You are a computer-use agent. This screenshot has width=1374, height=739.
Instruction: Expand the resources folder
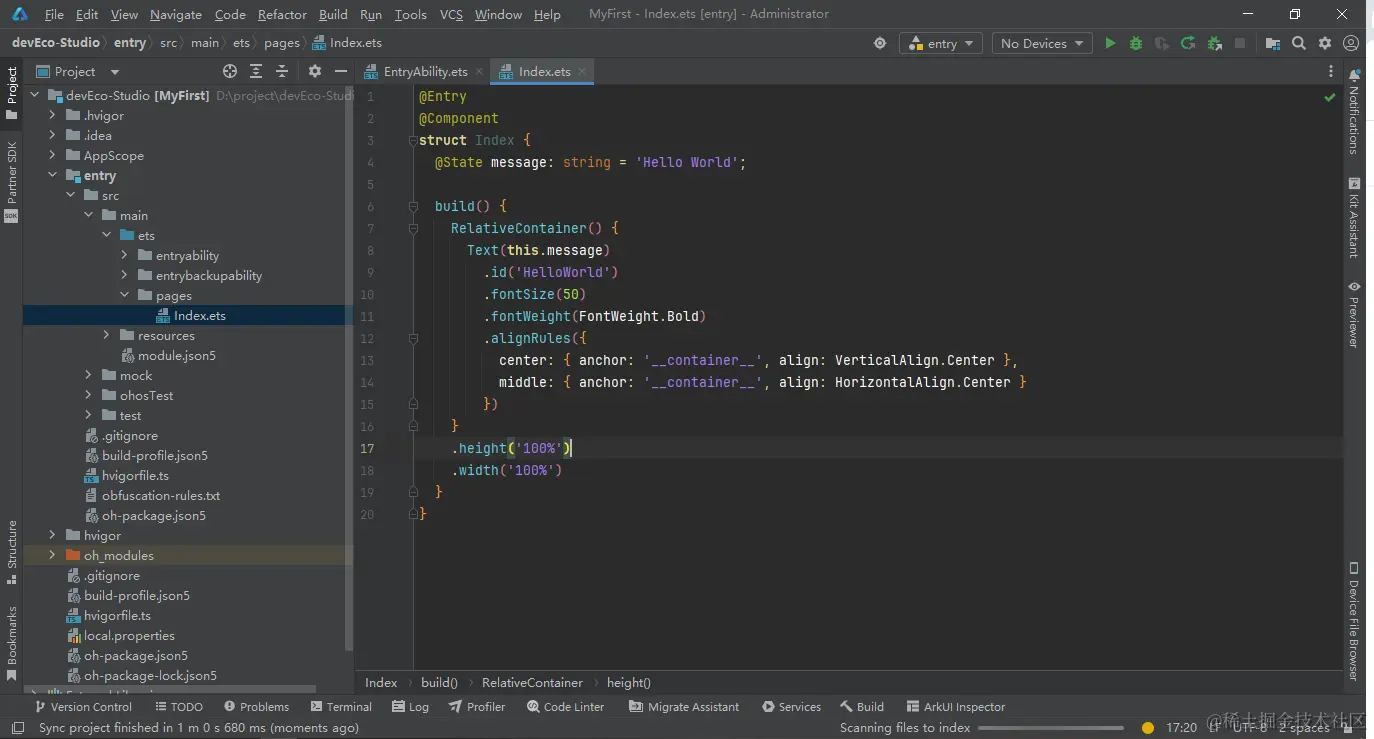click(107, 335)
